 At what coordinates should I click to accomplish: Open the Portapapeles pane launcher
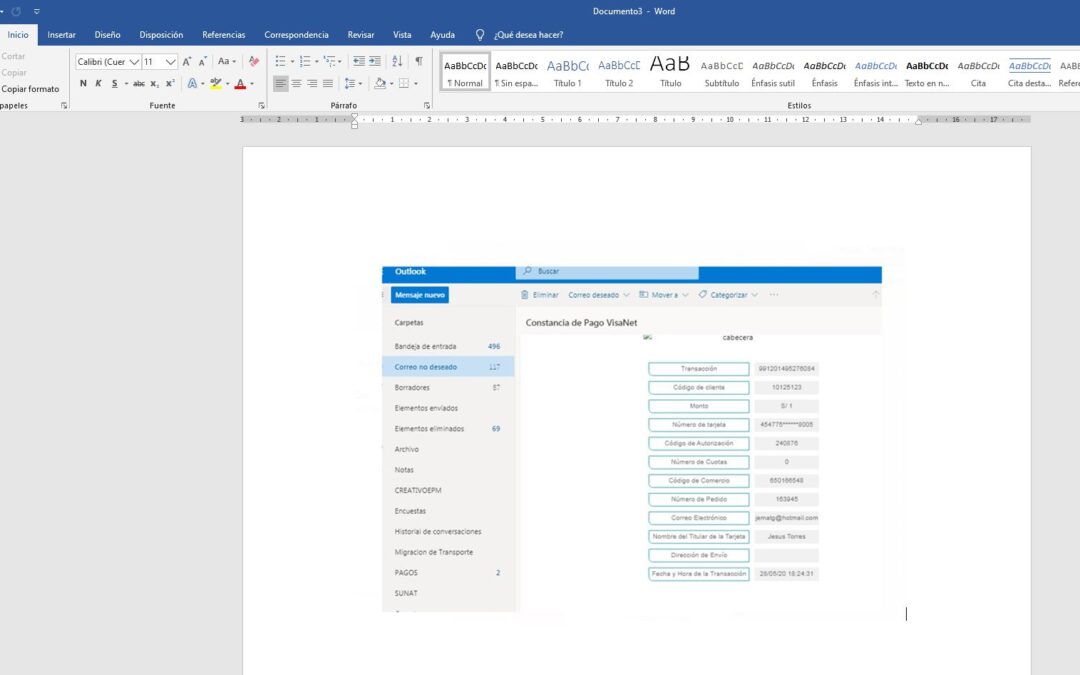64,105
